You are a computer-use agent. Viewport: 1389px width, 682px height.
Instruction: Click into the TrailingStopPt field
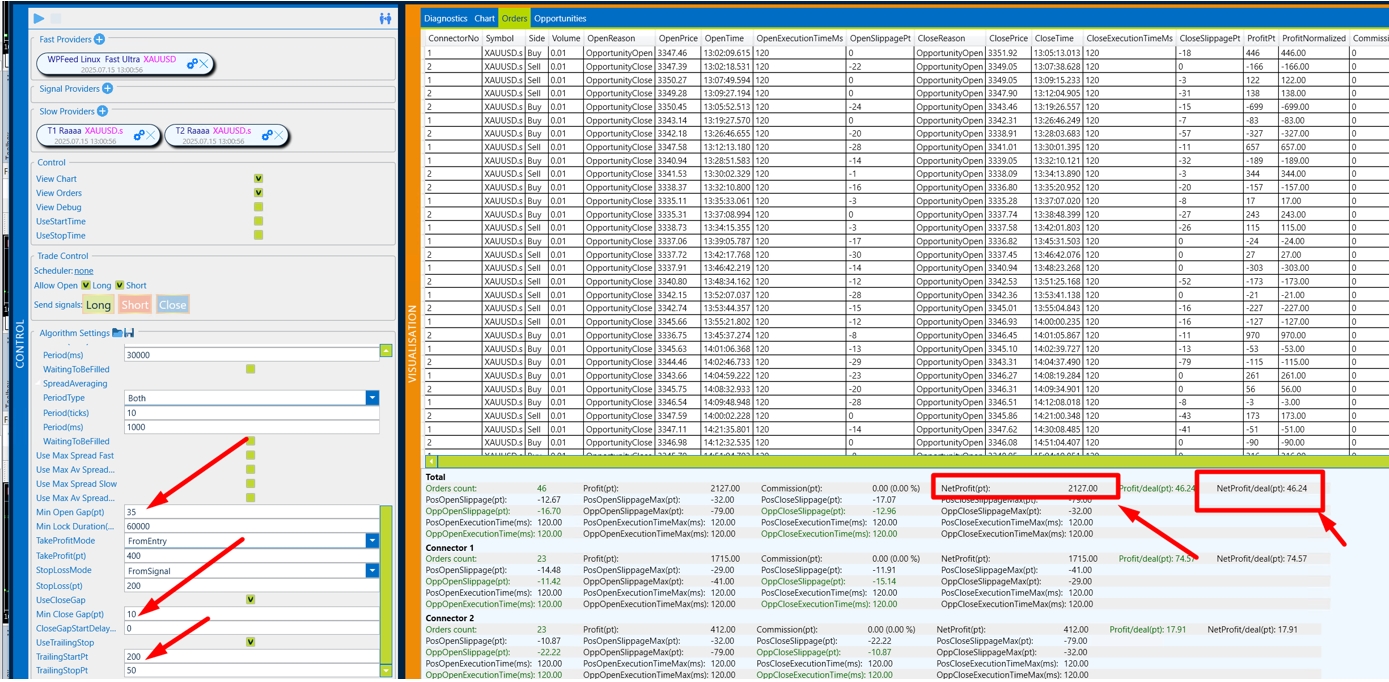251,670
